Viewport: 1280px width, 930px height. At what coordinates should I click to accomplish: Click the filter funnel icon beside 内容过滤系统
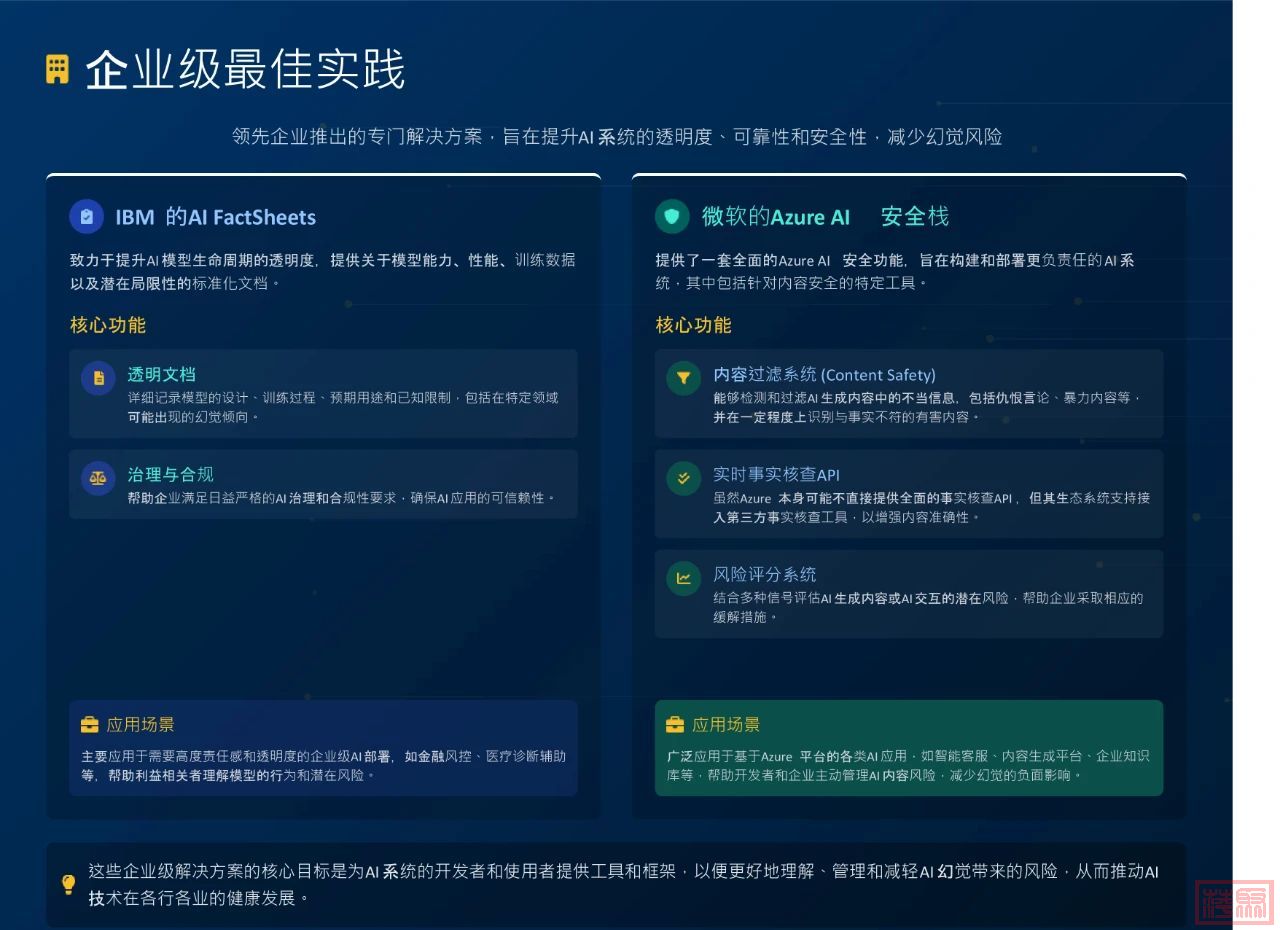684,378
